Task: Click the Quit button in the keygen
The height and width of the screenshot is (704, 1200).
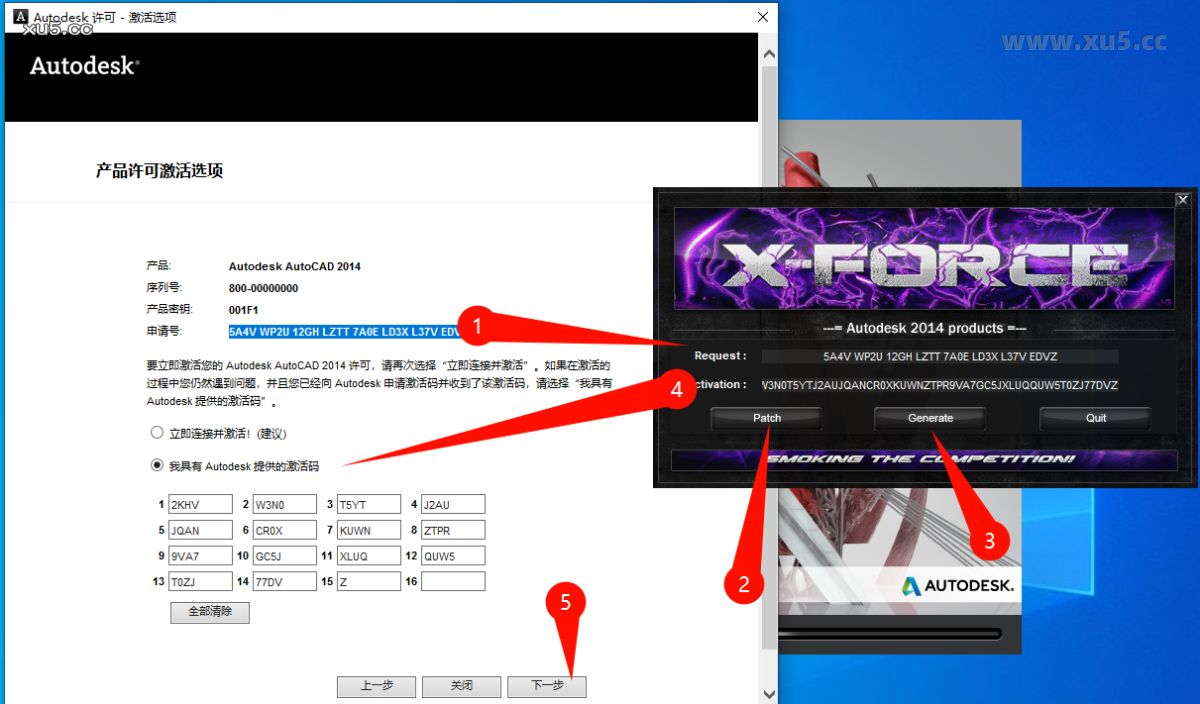Action: tap(1094, 418)
